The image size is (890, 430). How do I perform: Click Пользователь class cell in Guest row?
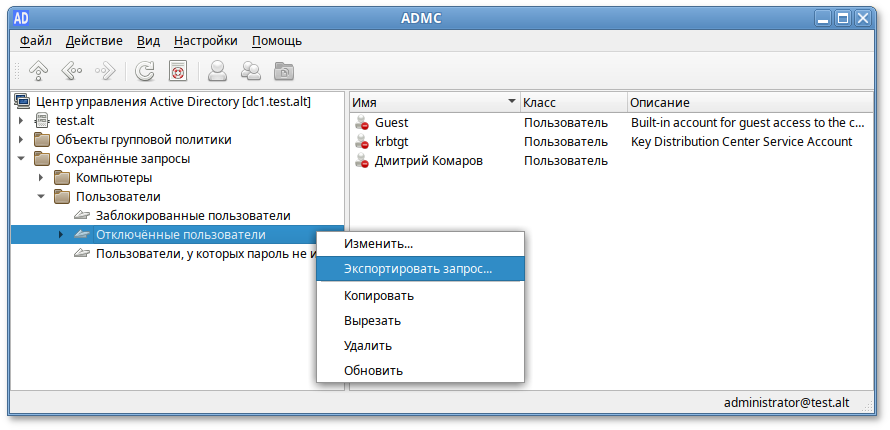pyautogui.click(x=566, y=123)
